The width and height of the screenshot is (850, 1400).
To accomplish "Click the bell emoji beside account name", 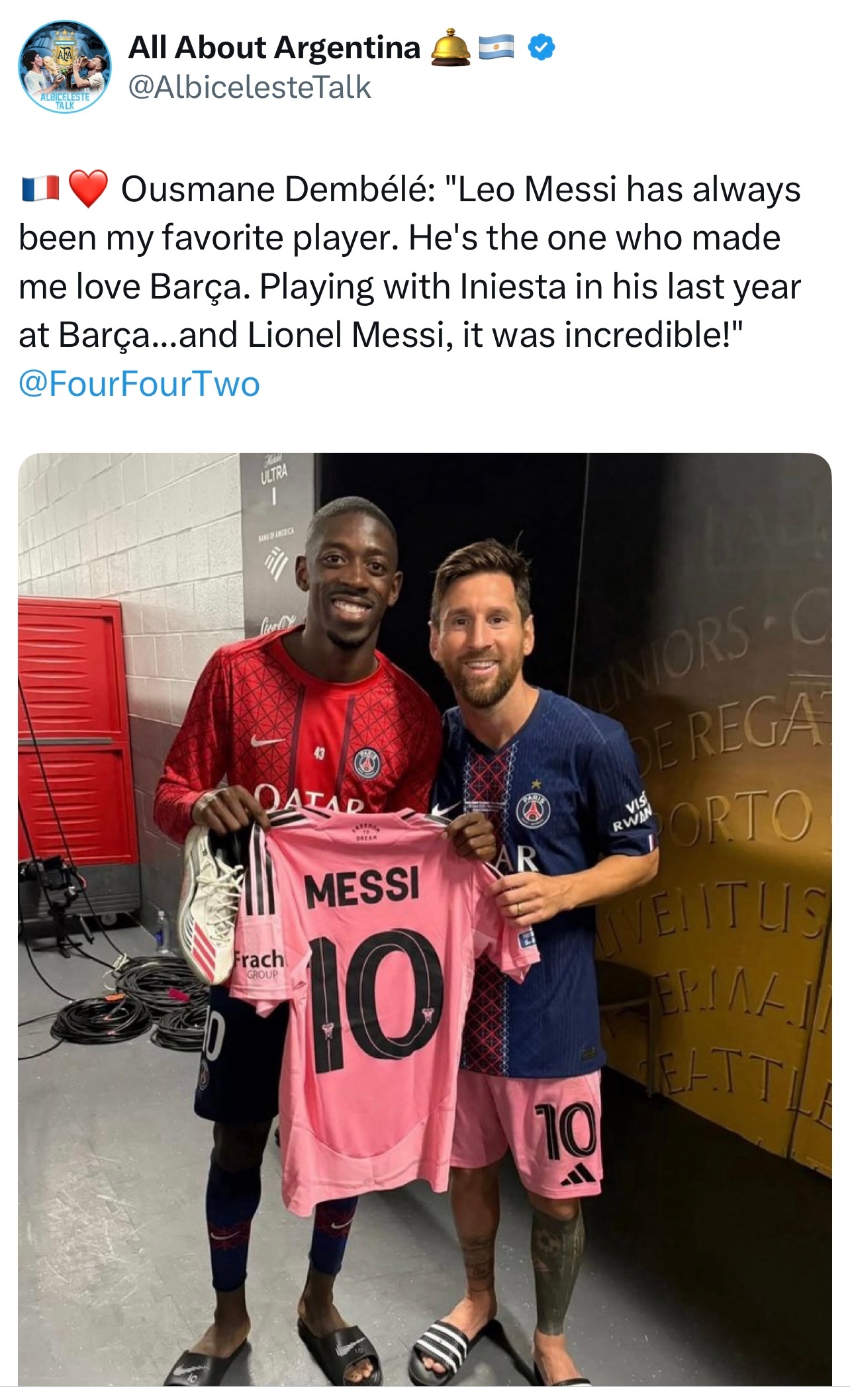I will (451, 48).
